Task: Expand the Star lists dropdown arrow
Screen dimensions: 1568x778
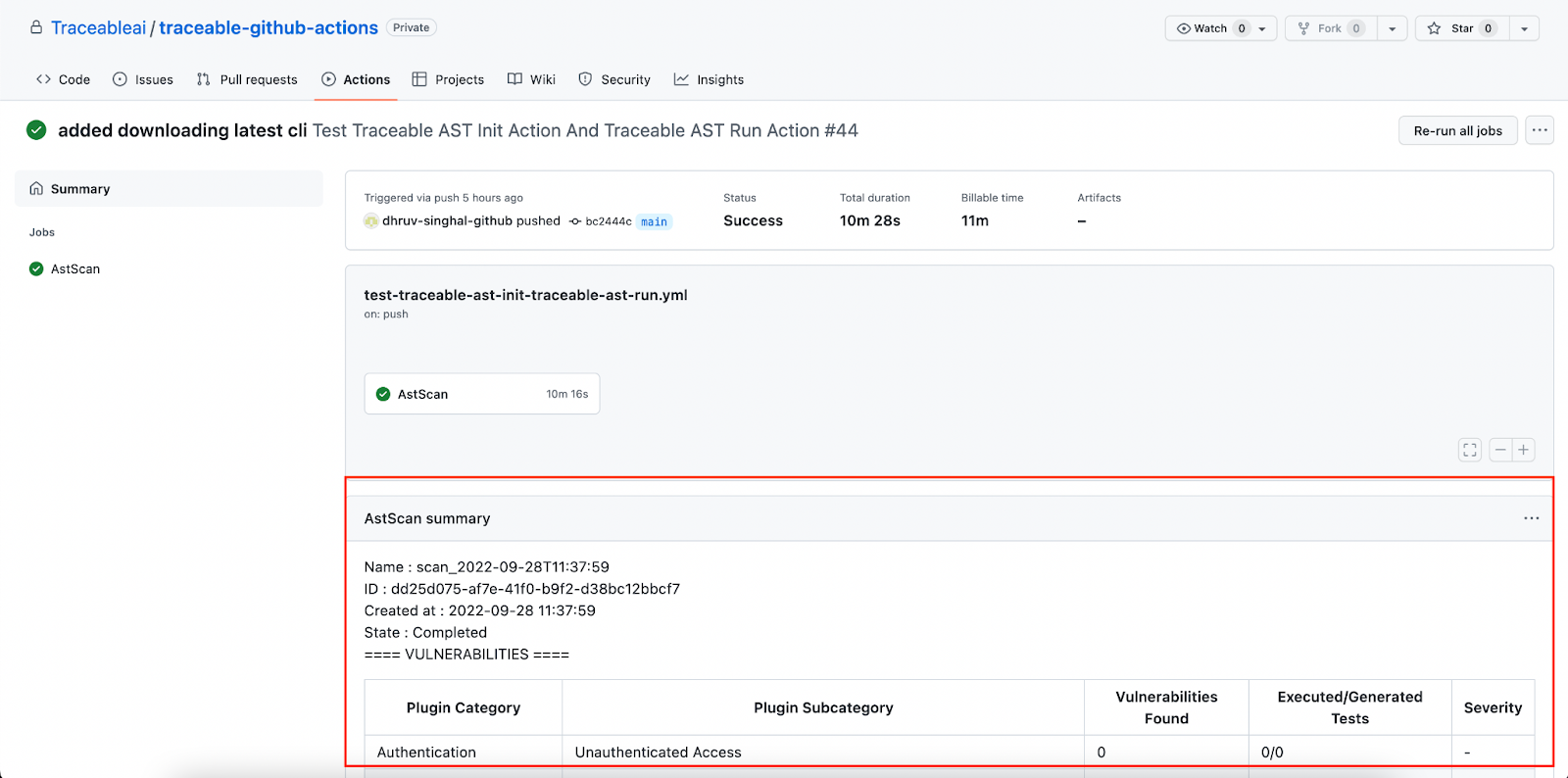Action: (1525, 28)
